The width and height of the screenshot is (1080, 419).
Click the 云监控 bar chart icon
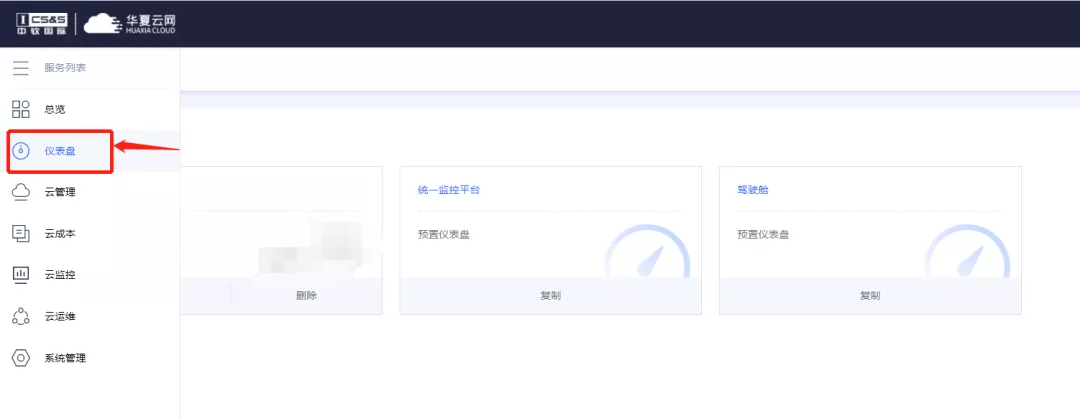click(x=20, y=274)
